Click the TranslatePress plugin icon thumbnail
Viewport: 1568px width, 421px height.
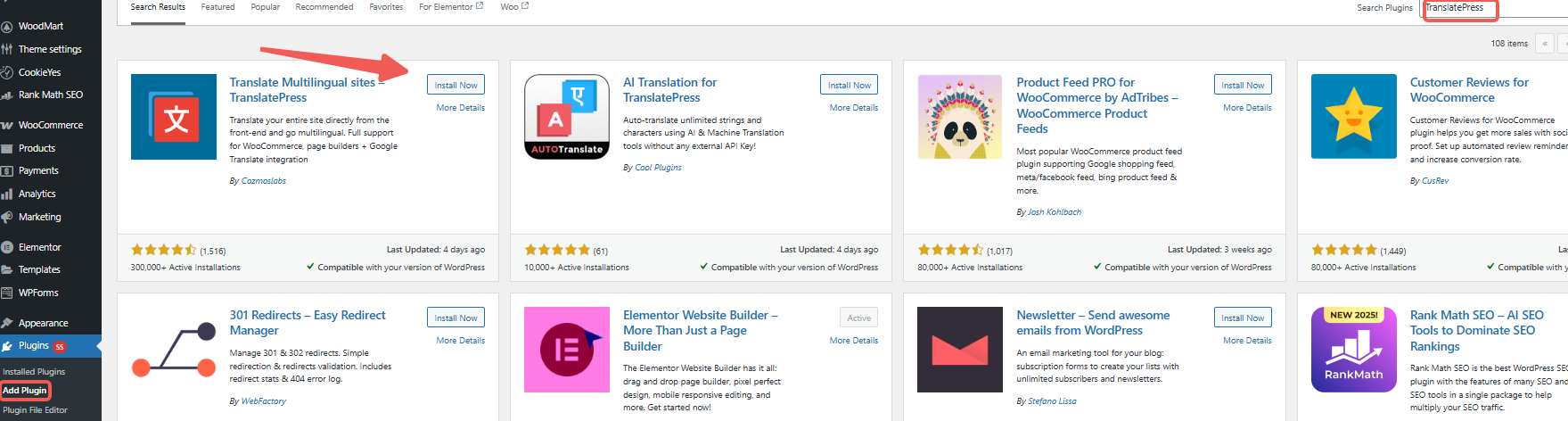point(174,117)
